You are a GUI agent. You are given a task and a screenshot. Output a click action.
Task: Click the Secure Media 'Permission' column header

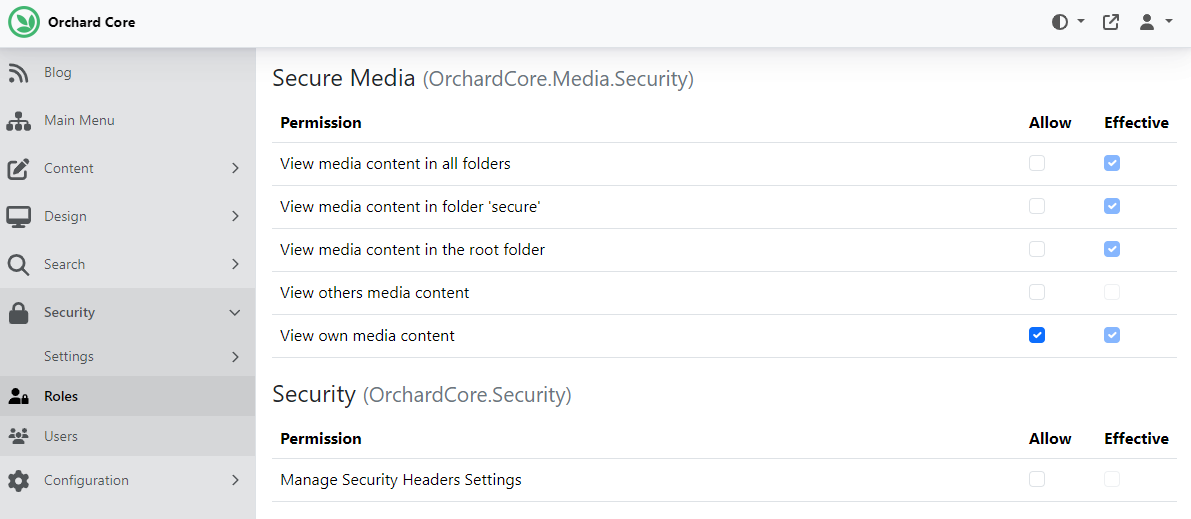[x=321, y=122]
